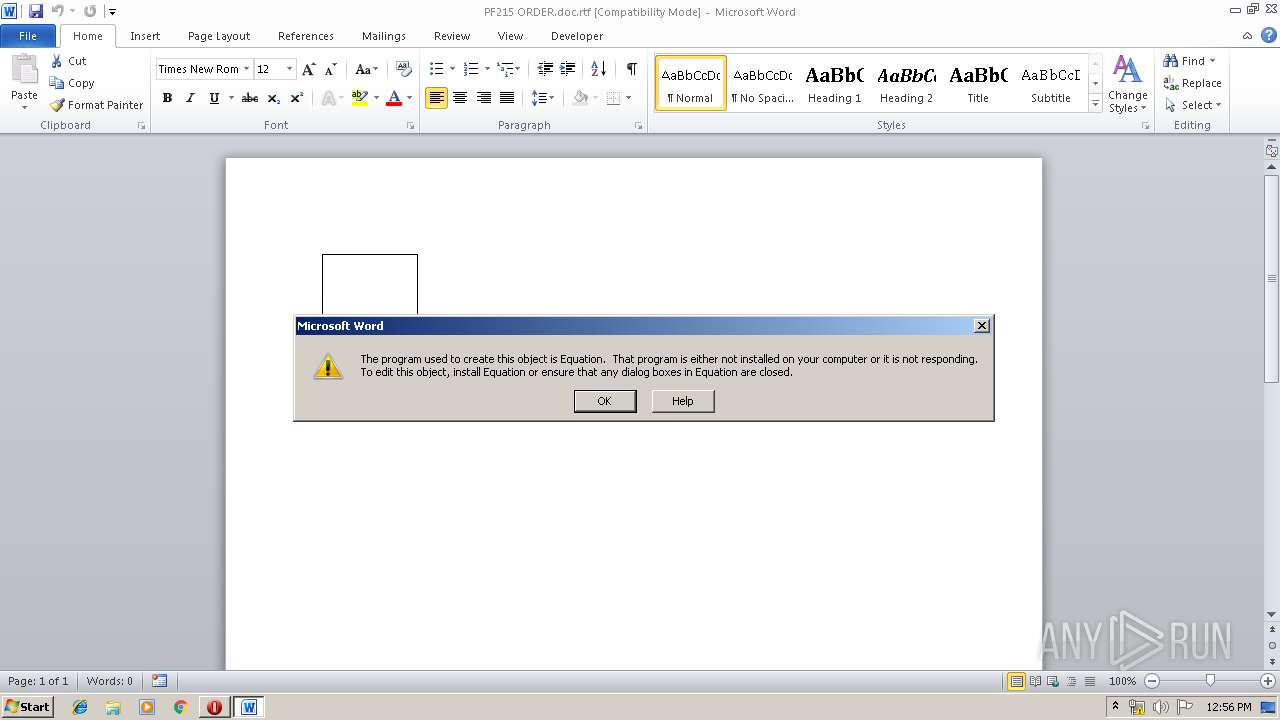Toggle bold formatting

(x=167, y=98)
